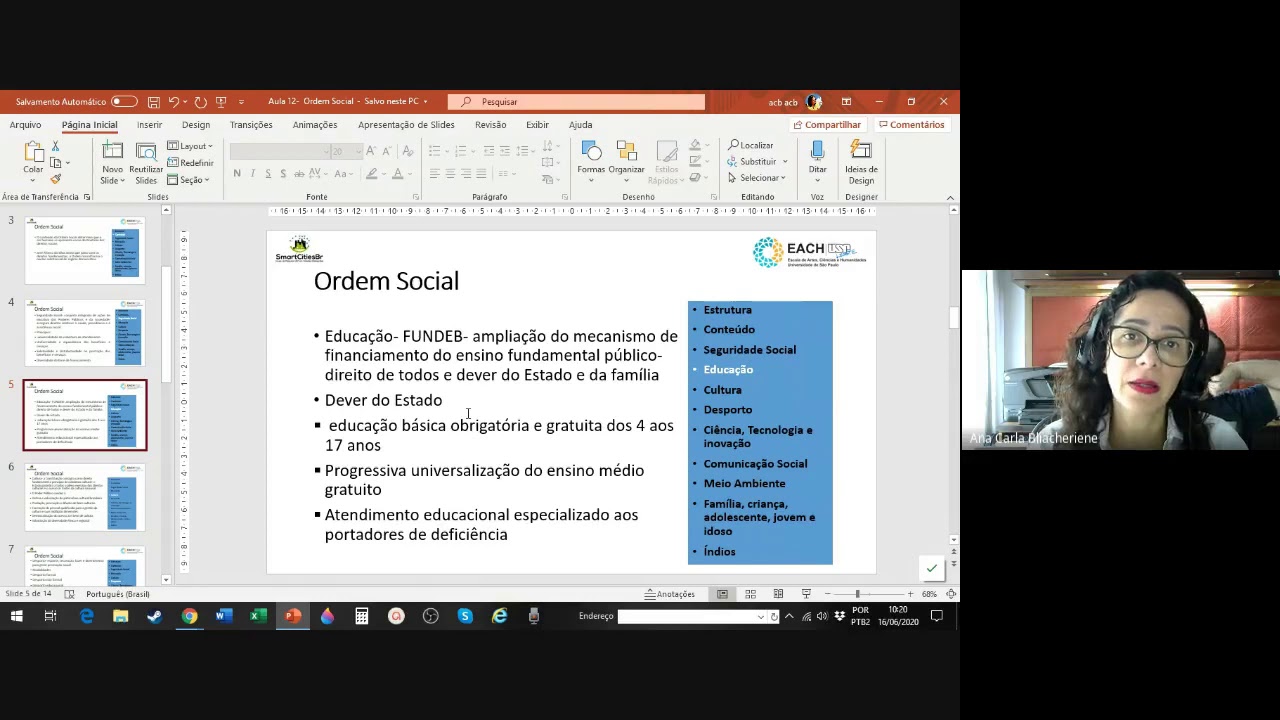Click the Redefinir button
This screenshot has width=1280, height=720.
coord(190,163)
